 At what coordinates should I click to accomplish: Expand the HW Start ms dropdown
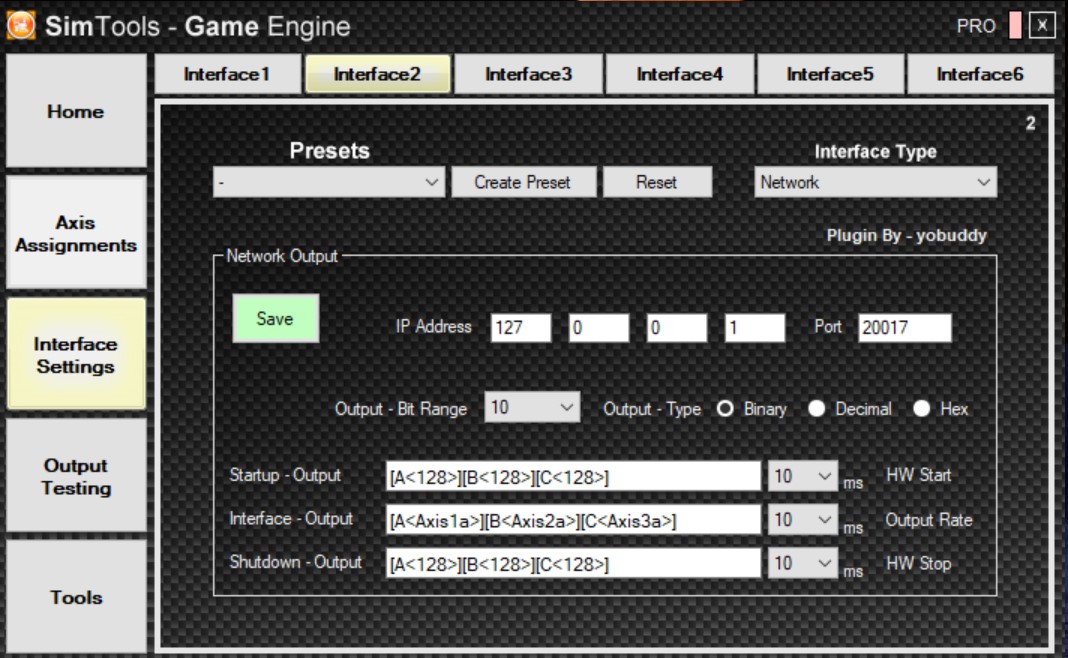(x=803, y=477)
